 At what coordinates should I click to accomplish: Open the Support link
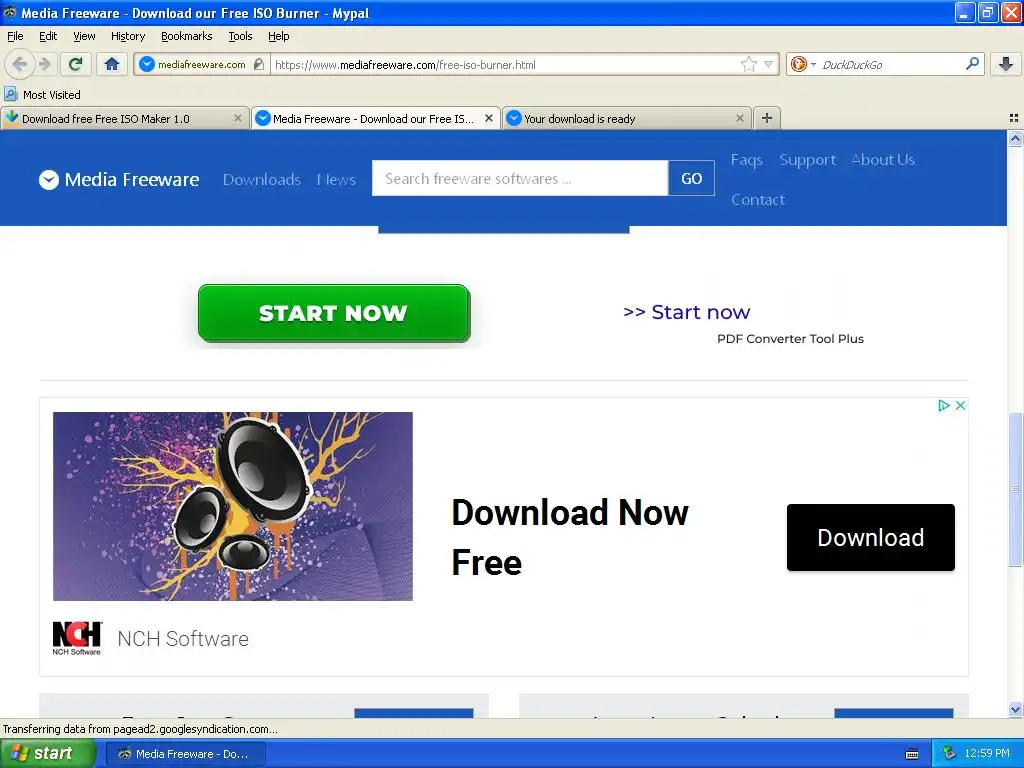807,160
